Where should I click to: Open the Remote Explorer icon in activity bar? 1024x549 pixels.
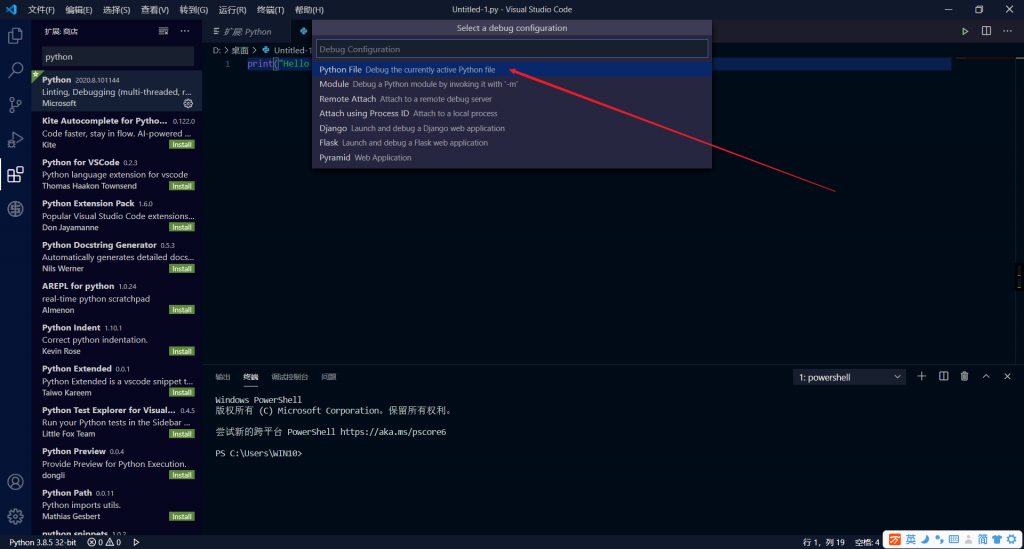pos(15,209)
